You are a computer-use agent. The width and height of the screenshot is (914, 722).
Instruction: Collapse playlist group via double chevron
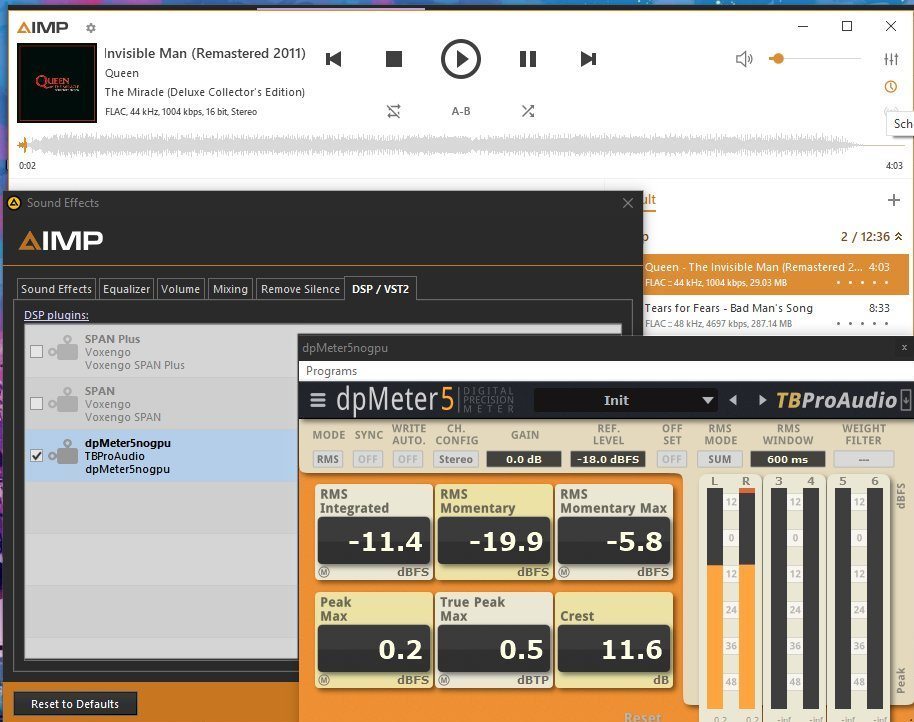(898, 237)
